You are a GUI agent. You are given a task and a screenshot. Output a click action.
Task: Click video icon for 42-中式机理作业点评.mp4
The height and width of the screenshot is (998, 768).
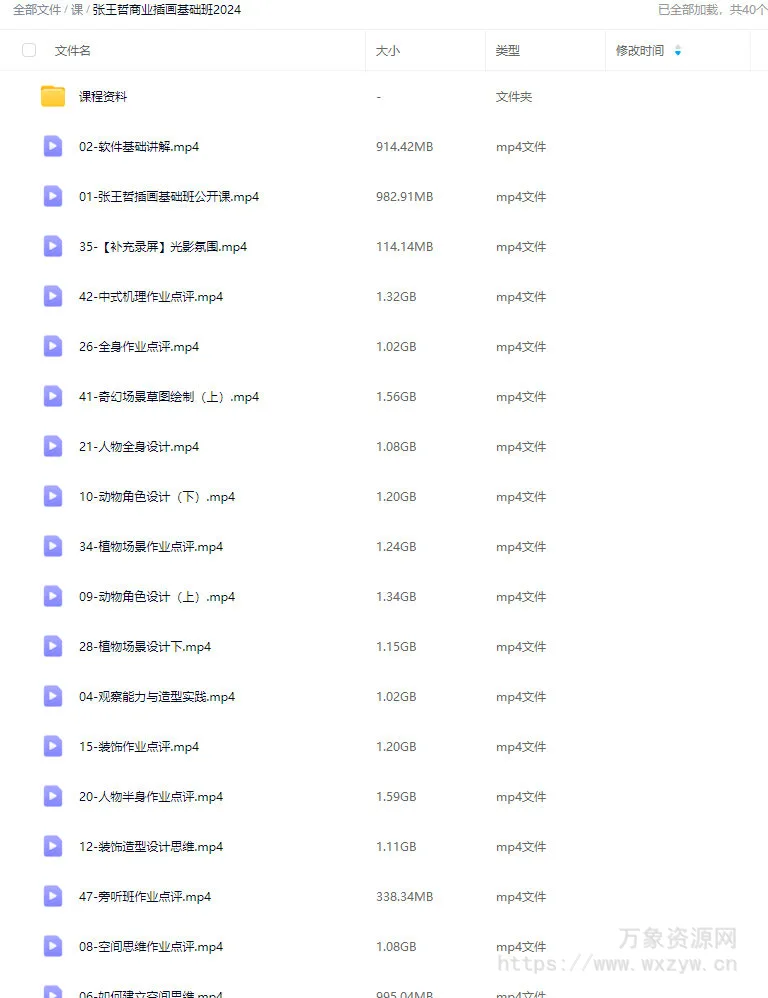(53, 297)
